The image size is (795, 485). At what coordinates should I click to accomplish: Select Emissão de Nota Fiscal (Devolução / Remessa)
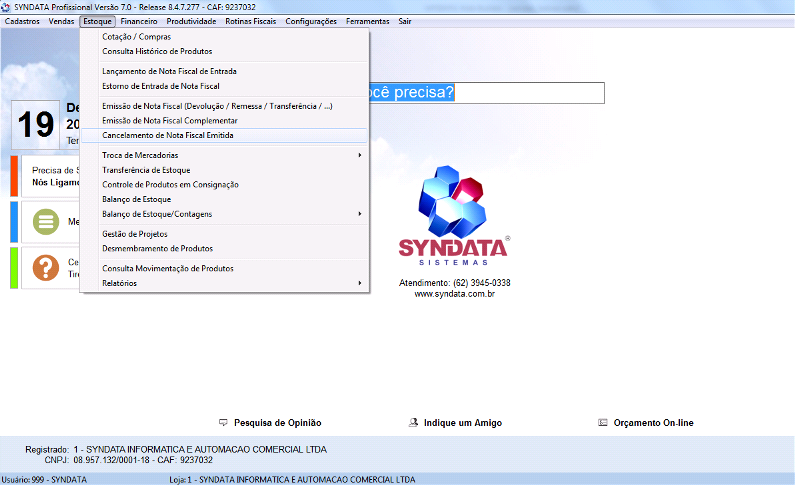pos(224,106)
